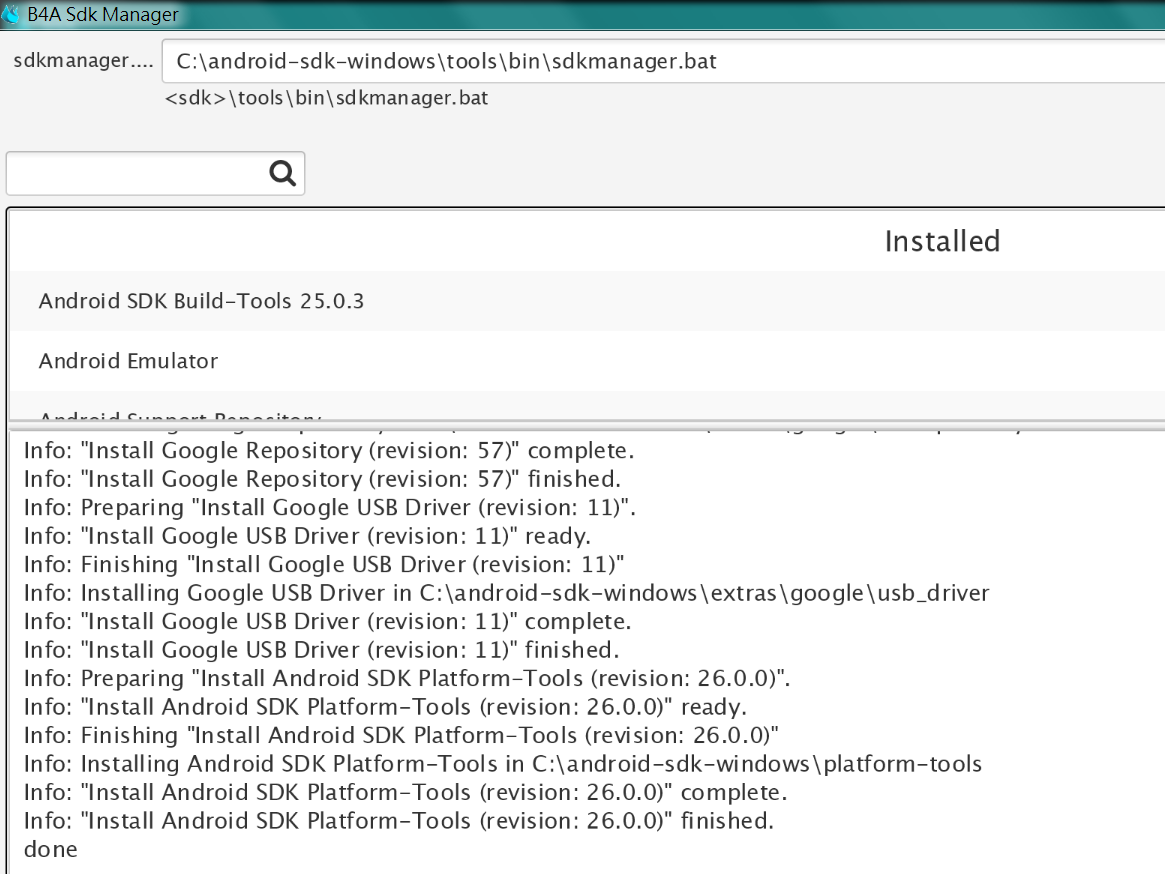Click the Preparing Android SDK Platform-Tools log line
1165x874 pixels.
407,678
